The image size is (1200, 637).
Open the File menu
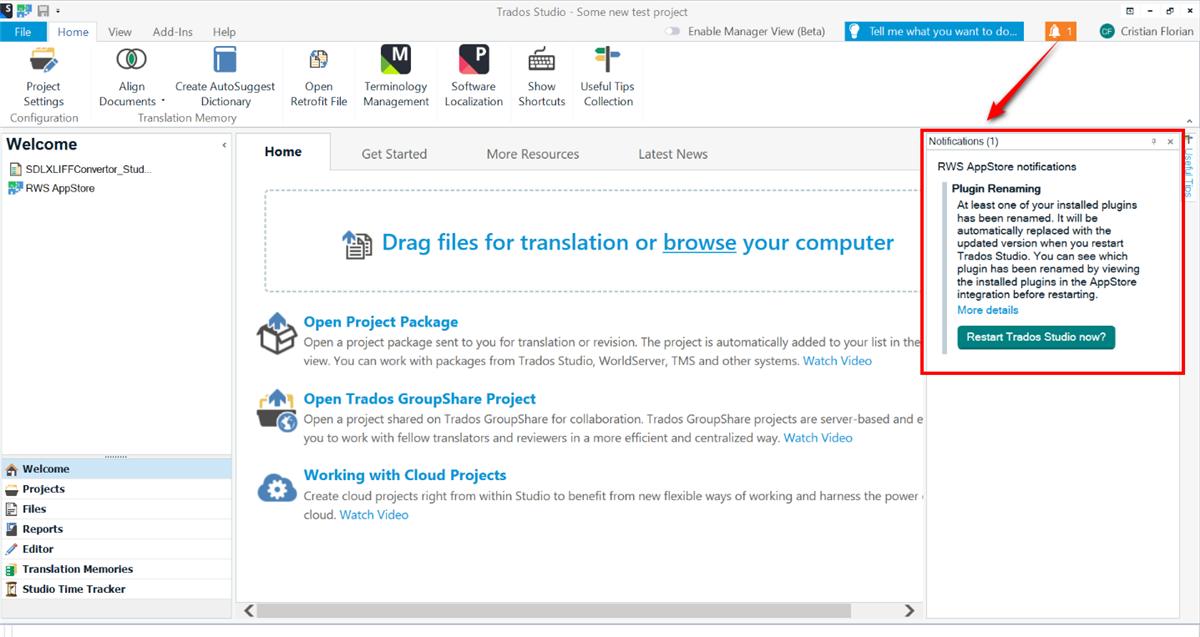(x=23, y=32)
